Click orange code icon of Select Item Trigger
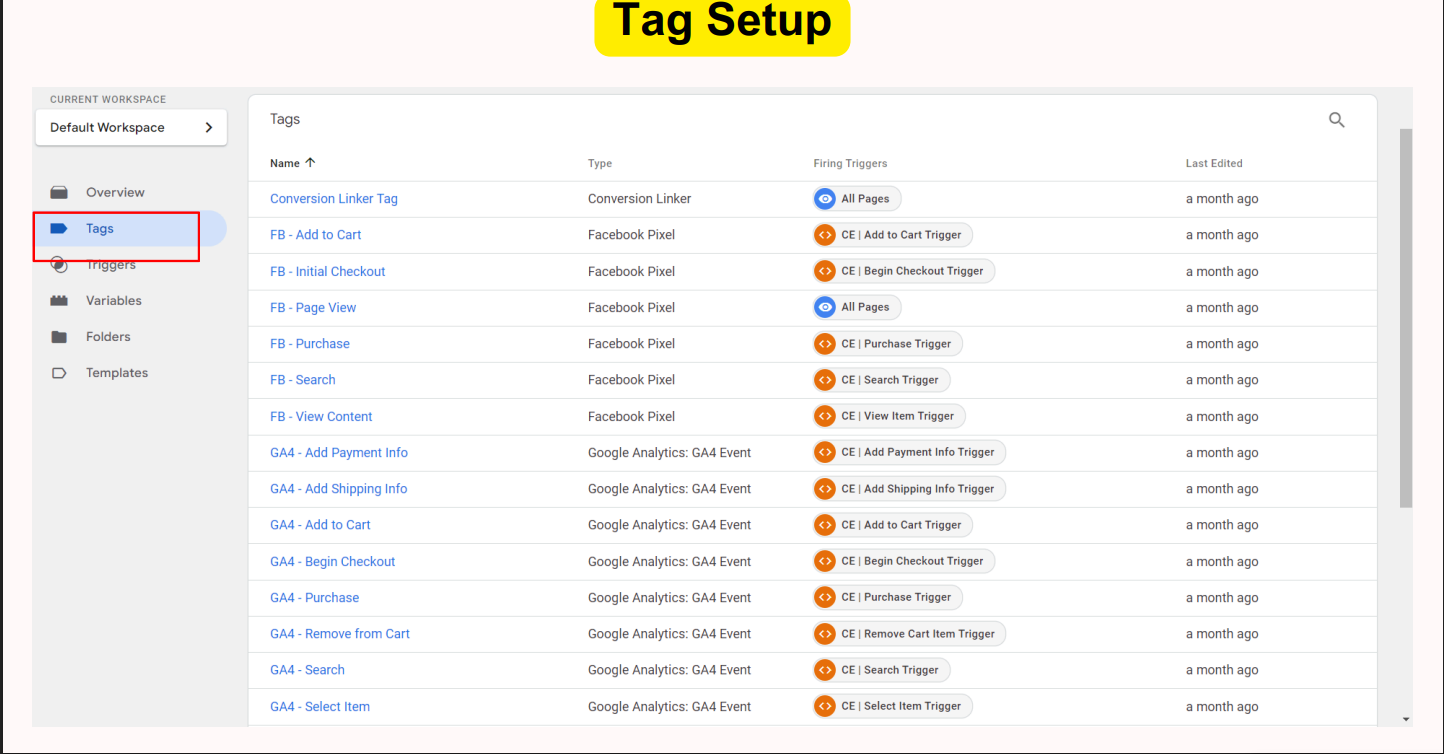The width and height of the screenshot is (1444, 754). click(825, 706)
